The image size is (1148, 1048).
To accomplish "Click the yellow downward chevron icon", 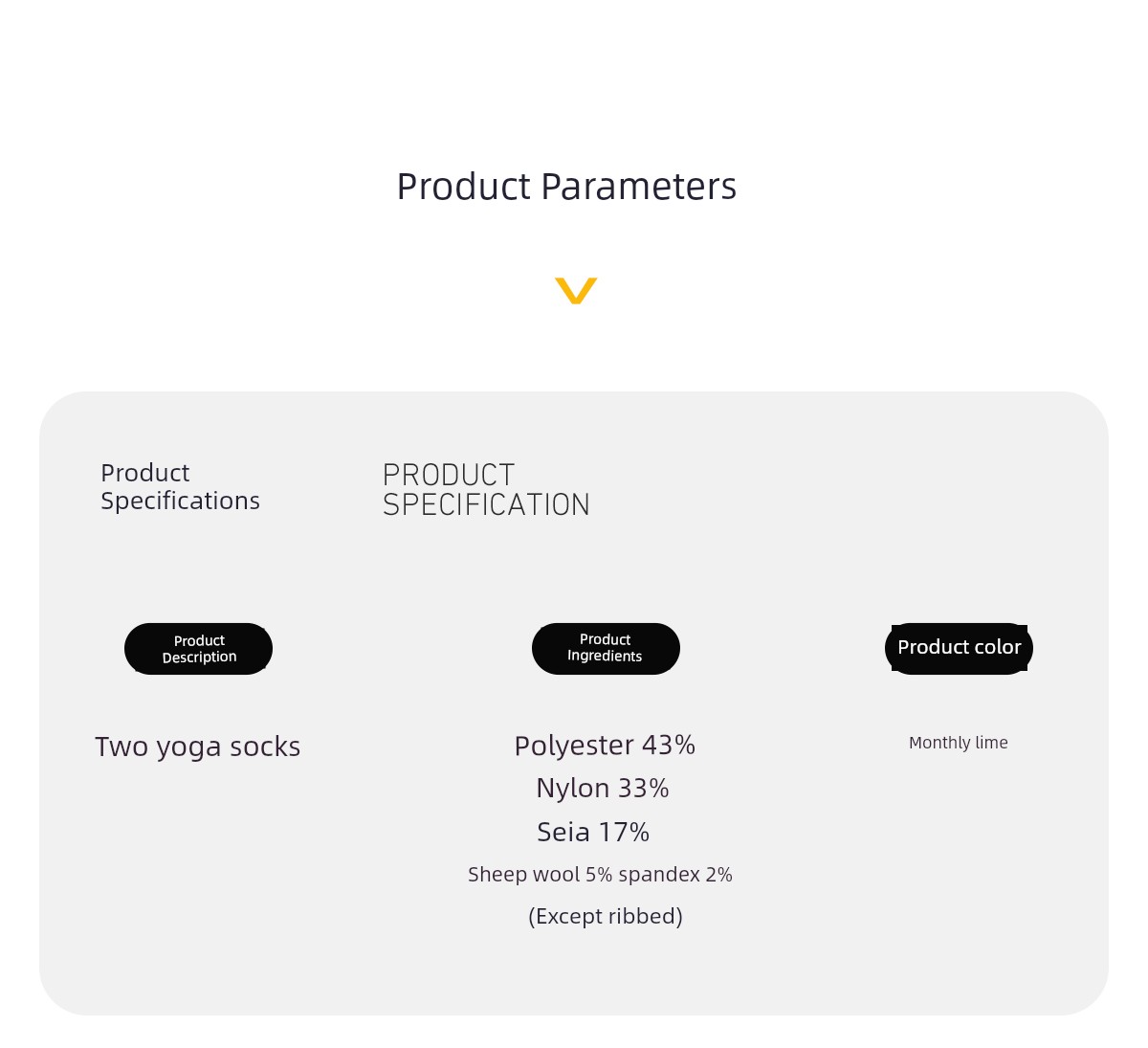I will pyautogui.click(x=576, y=291).
